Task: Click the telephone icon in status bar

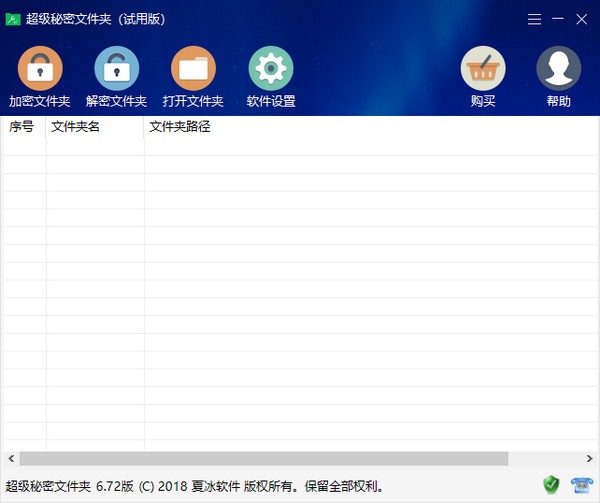Action: point(581,485)
